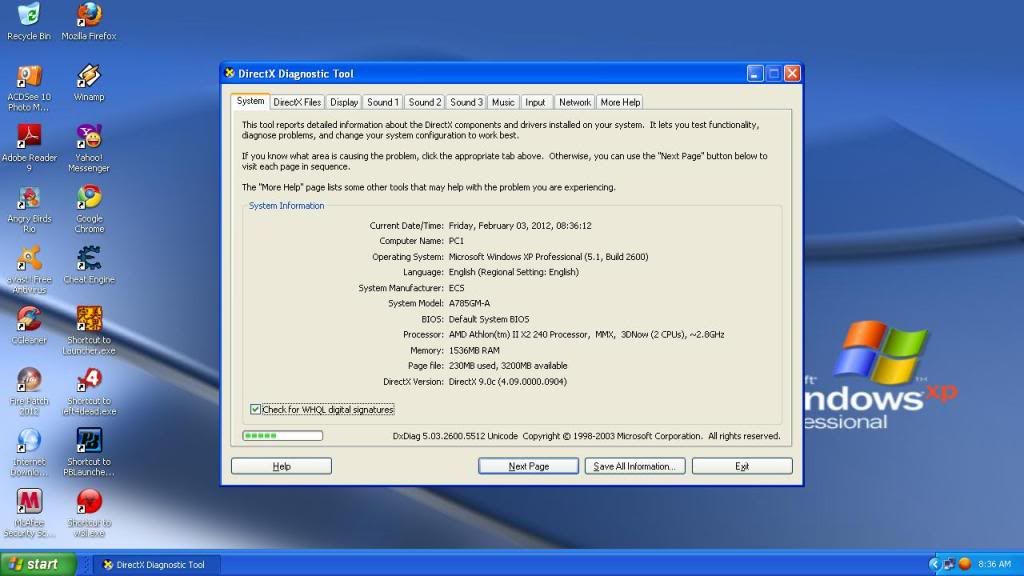The width and height of the screenshot is (1024, 576).
Task: Toggle Check for WHQL digital signatures
Action: pos(255,409)
